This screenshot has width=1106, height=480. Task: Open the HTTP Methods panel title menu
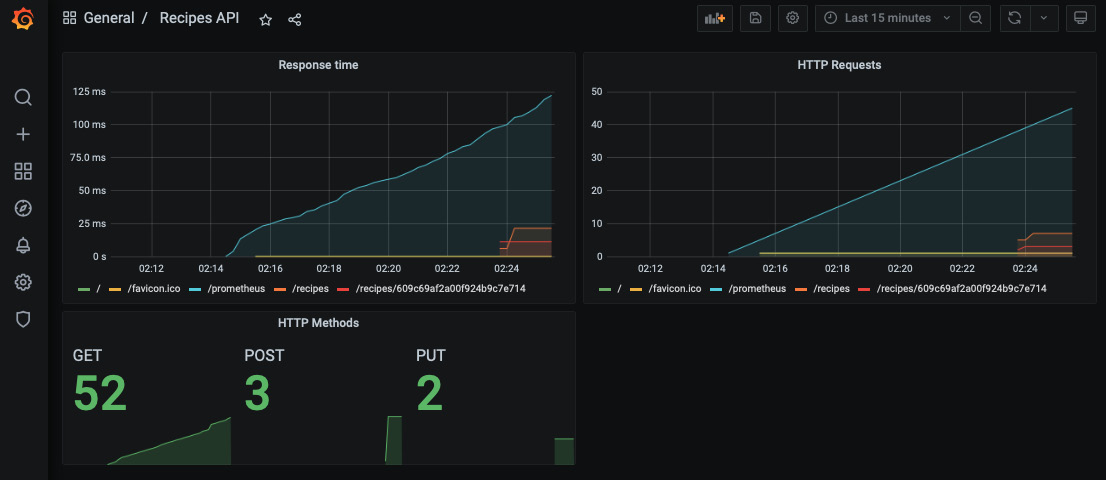click(x=318, y=323)
